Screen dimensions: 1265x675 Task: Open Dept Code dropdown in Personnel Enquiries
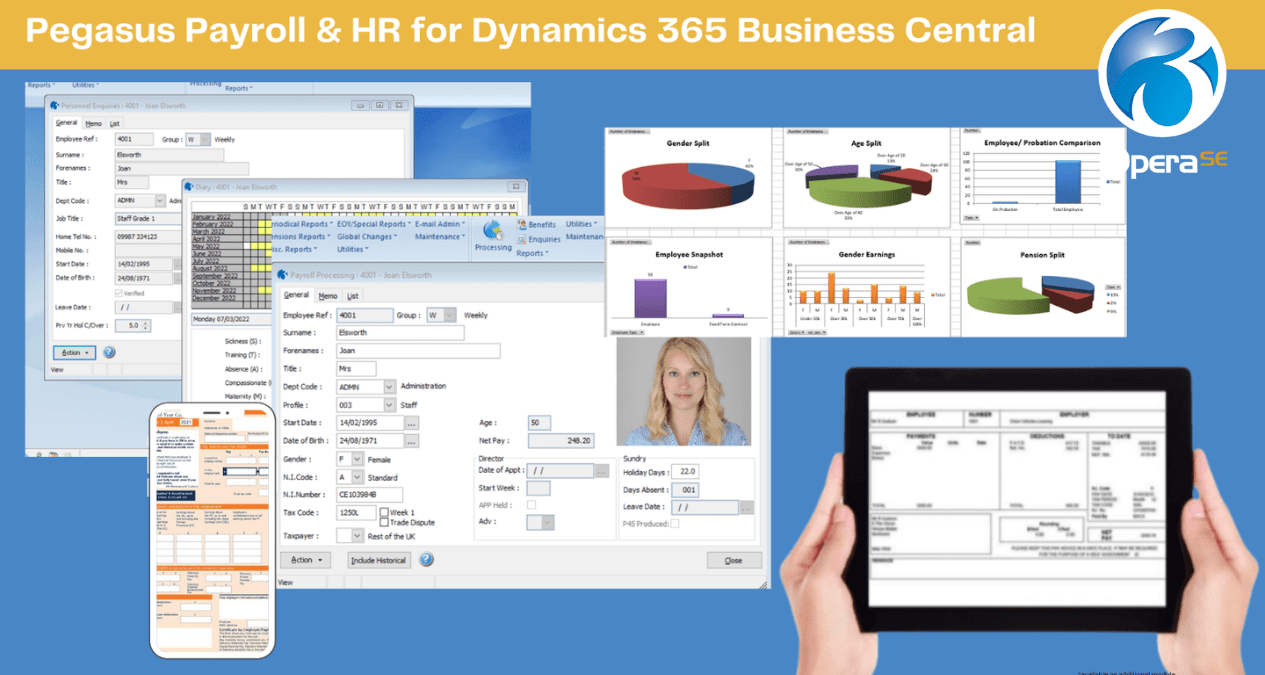point(159,201)
